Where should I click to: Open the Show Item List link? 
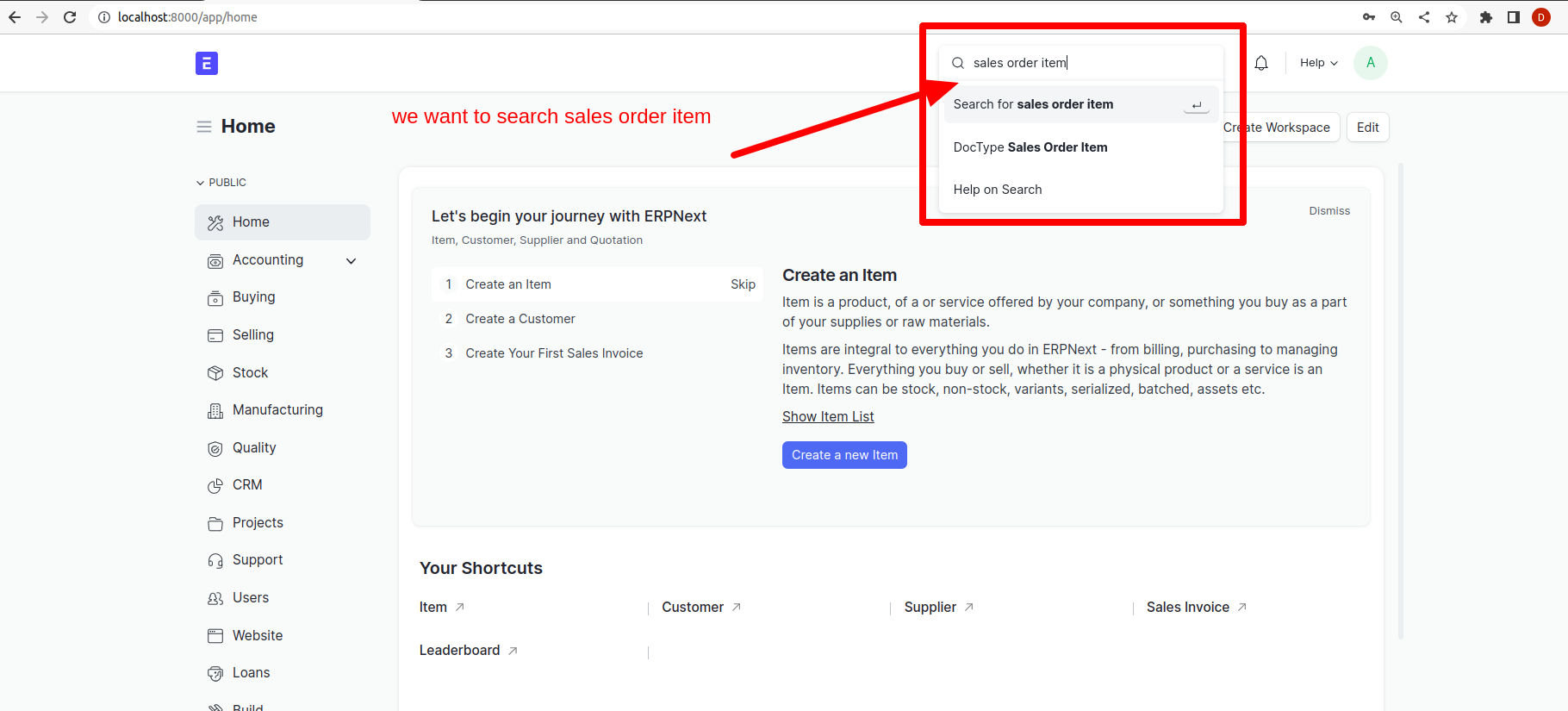[828, 417]
